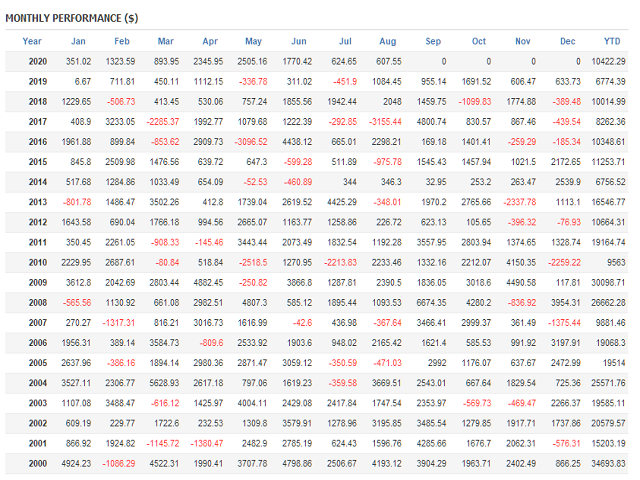Click the 2016 Jun value 4438.12

pos(297,142)
